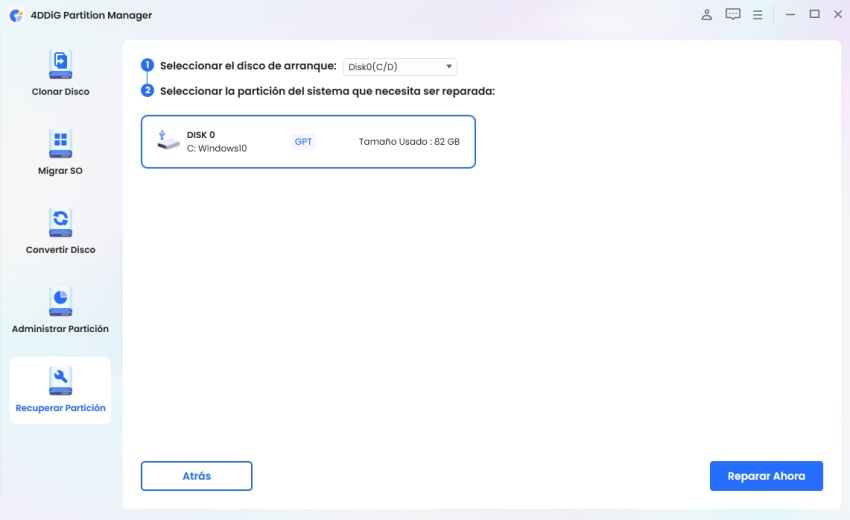The image size is (850, 520).
Task: Click the DISK 0 drive icon
Action: coord(168,140)
